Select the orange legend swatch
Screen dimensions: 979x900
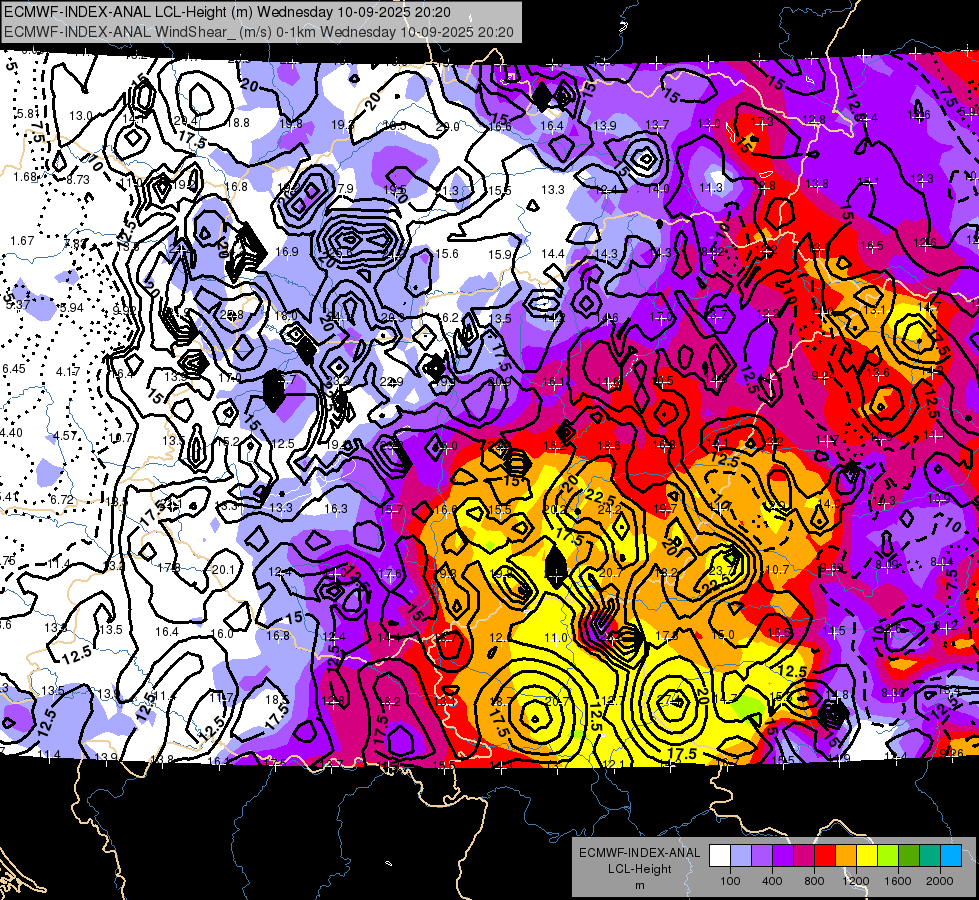pos(846,856)
